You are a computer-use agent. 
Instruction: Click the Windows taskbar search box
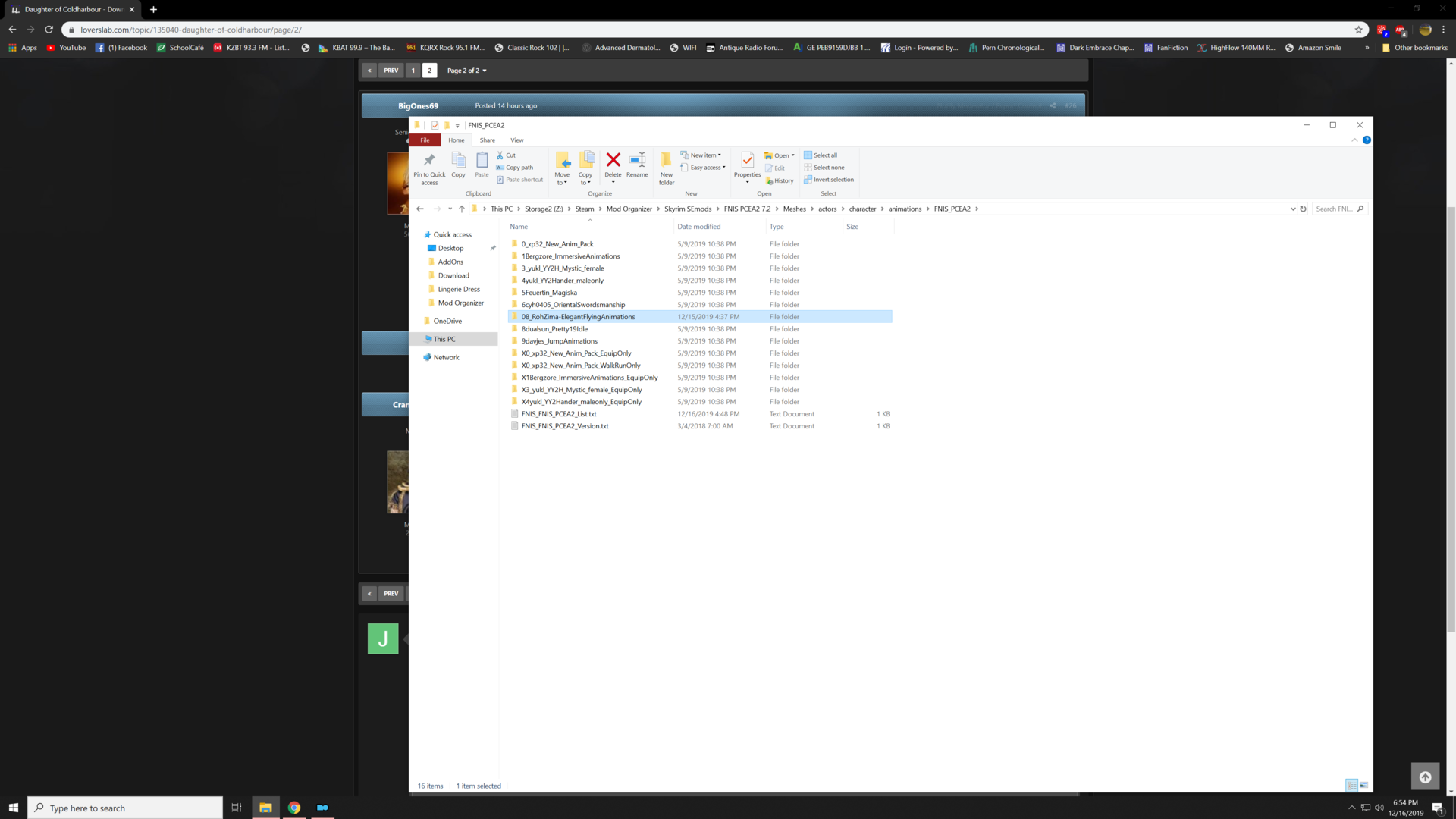[x=125, y=808]
